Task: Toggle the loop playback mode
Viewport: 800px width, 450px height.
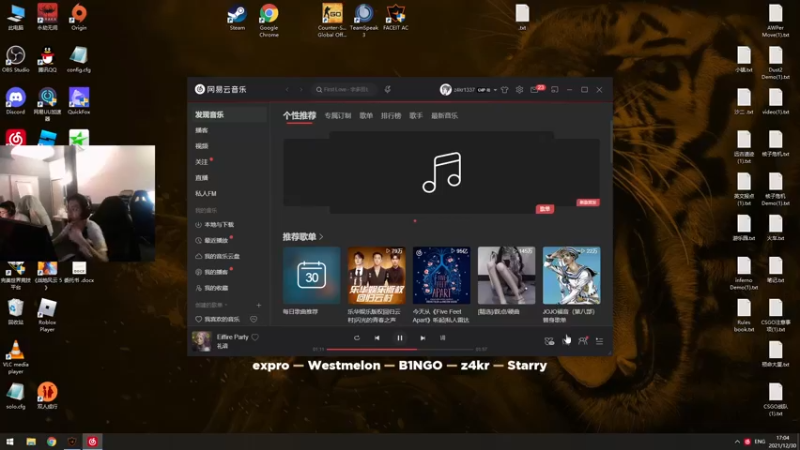Action: [357, 338]
